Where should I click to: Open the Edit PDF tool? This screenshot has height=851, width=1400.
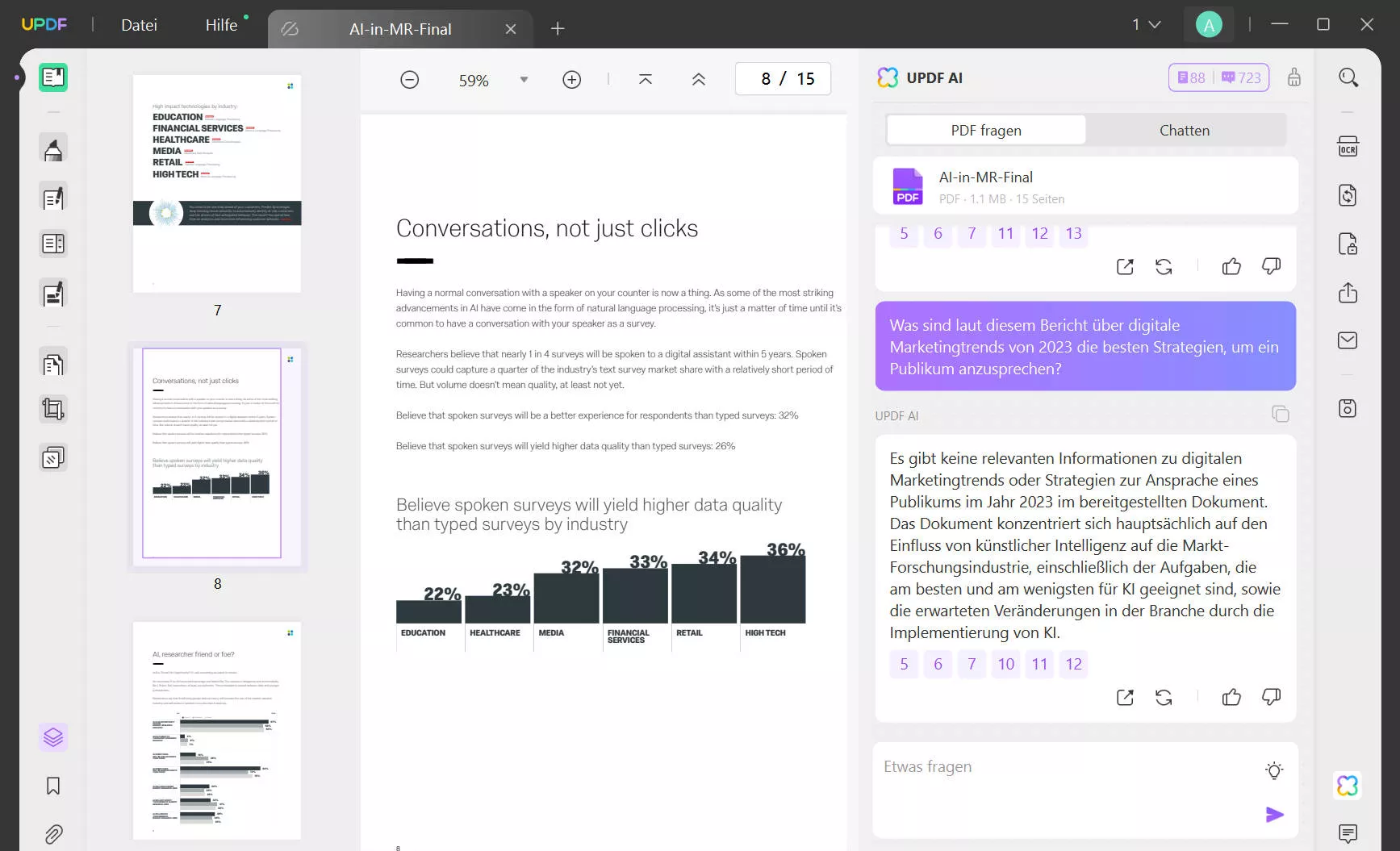[x=53, y=198]
